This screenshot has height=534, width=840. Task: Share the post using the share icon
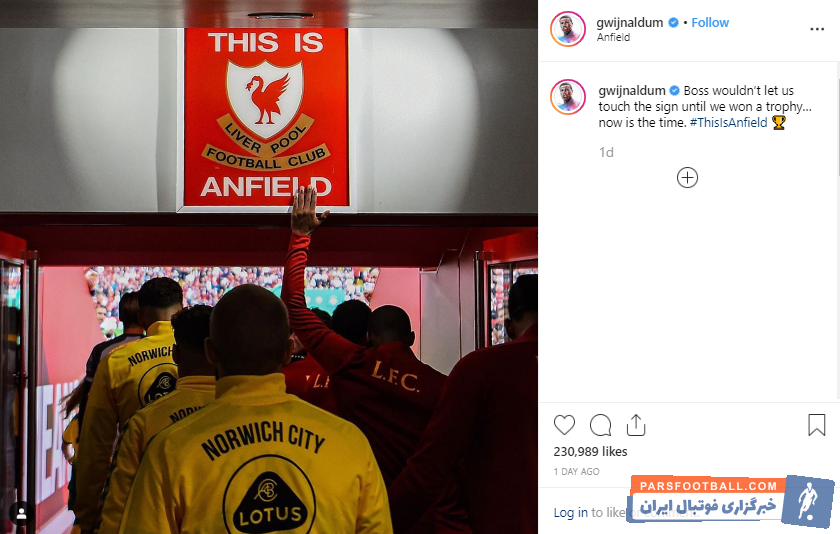[636, 425]
